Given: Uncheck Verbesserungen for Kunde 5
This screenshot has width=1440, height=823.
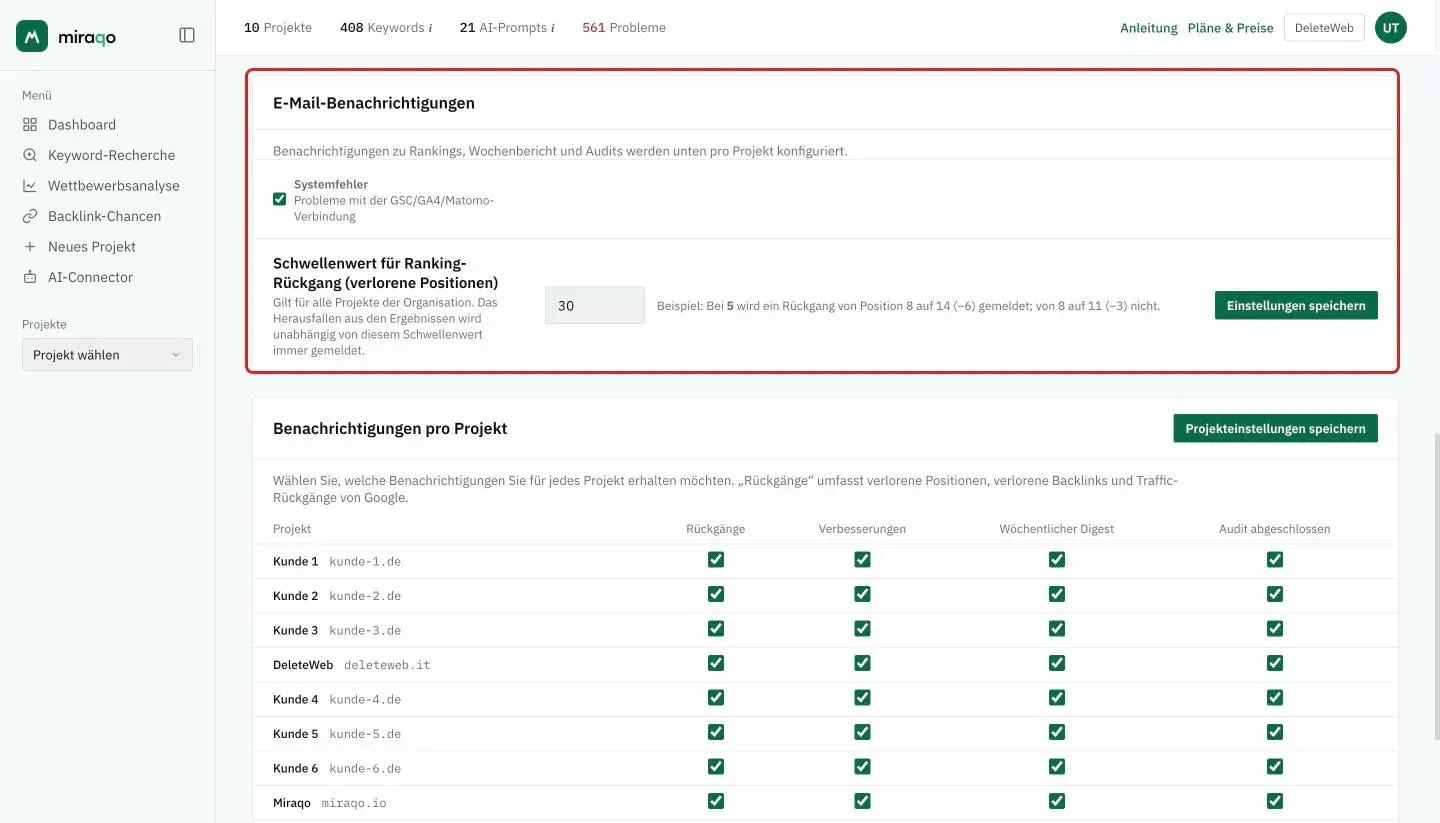Looking at the screenshot, I should (x=862, y=732).
